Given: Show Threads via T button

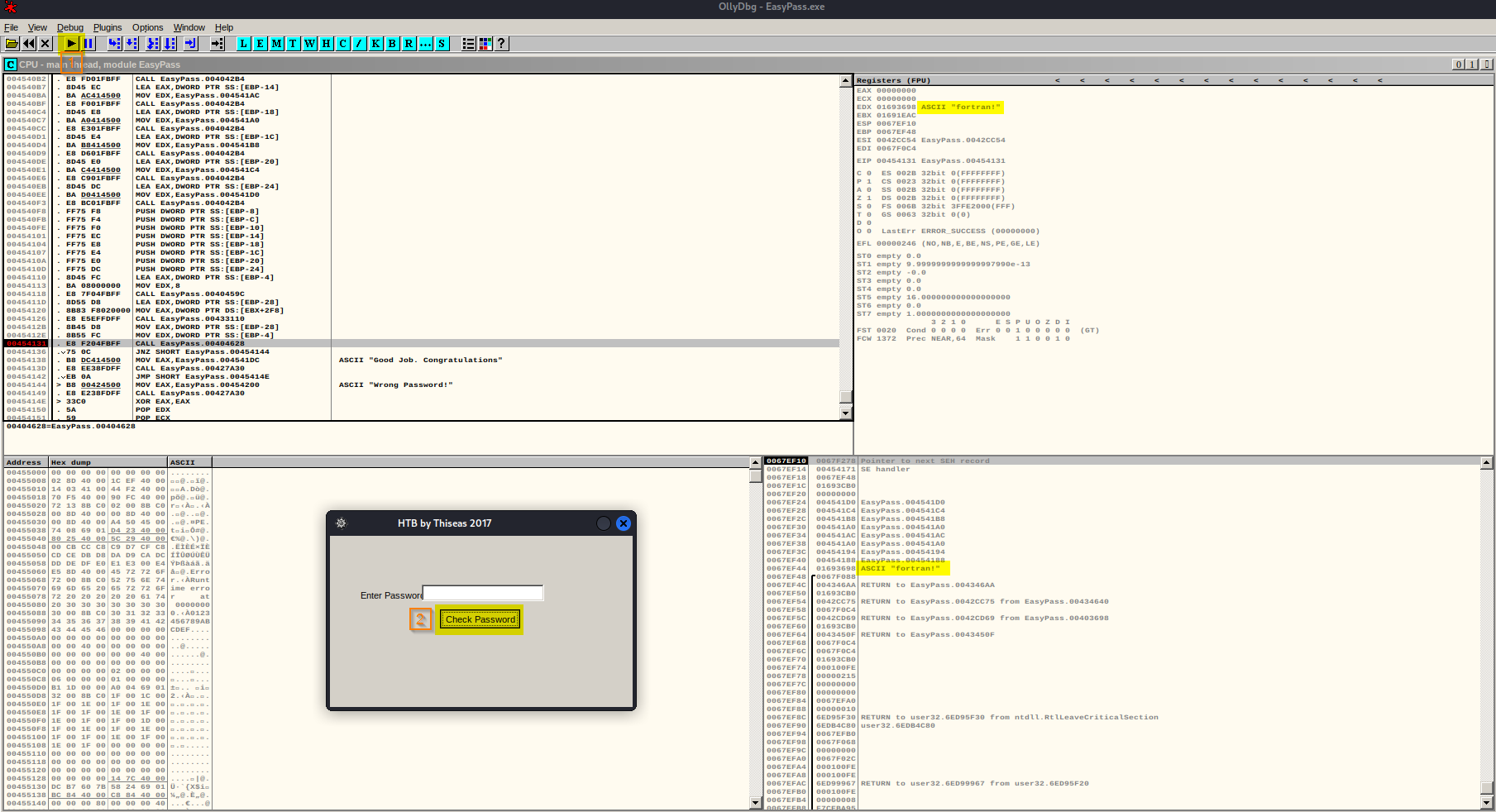Looking at the screenshot, I should (x=294, y=44).
